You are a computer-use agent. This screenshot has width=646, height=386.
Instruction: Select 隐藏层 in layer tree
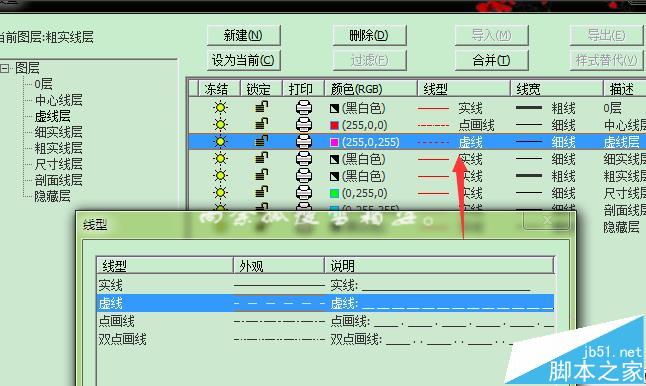(52, 196)
